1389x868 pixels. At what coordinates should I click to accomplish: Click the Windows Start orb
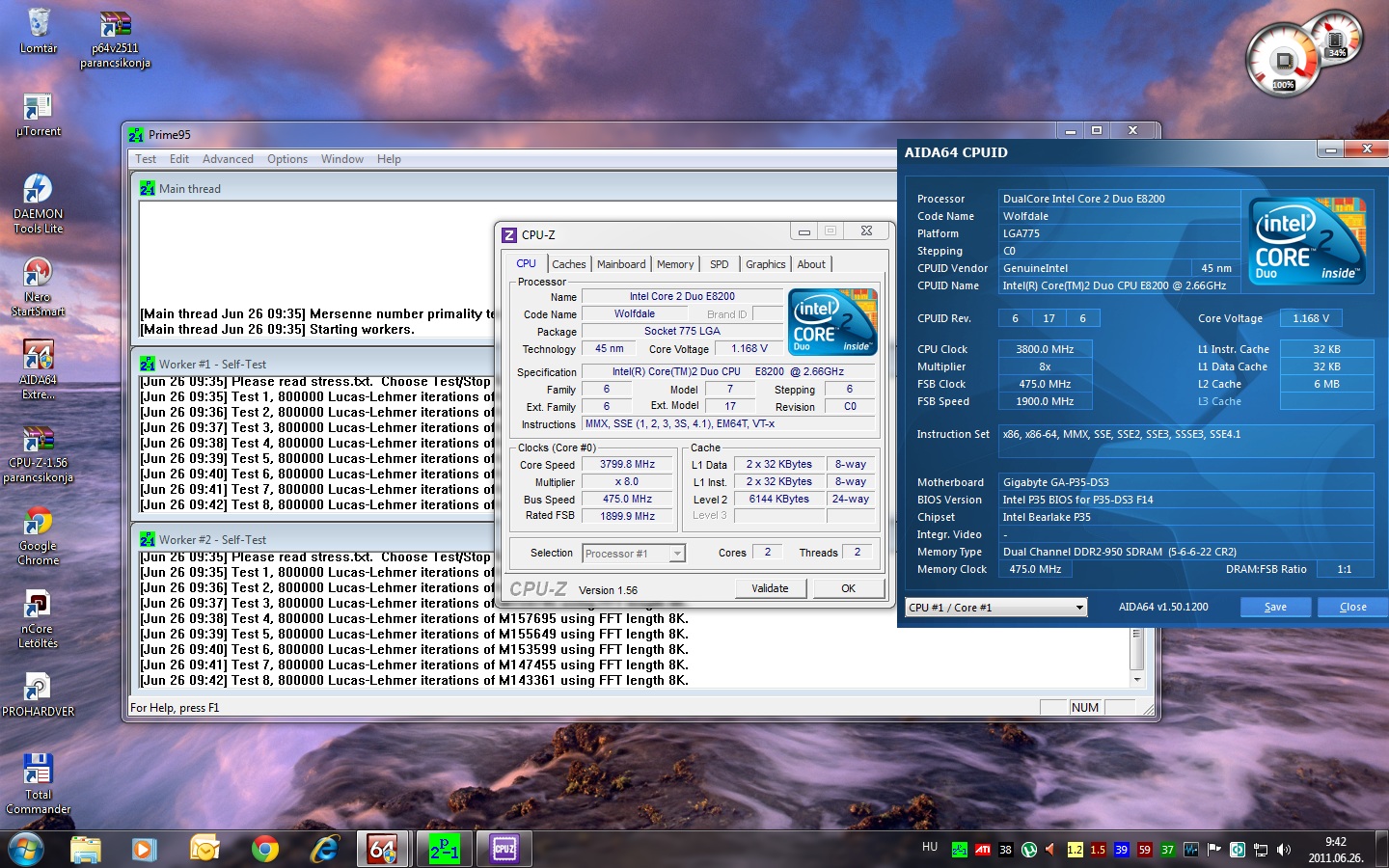pyautogui.click(x=26, y=849)
